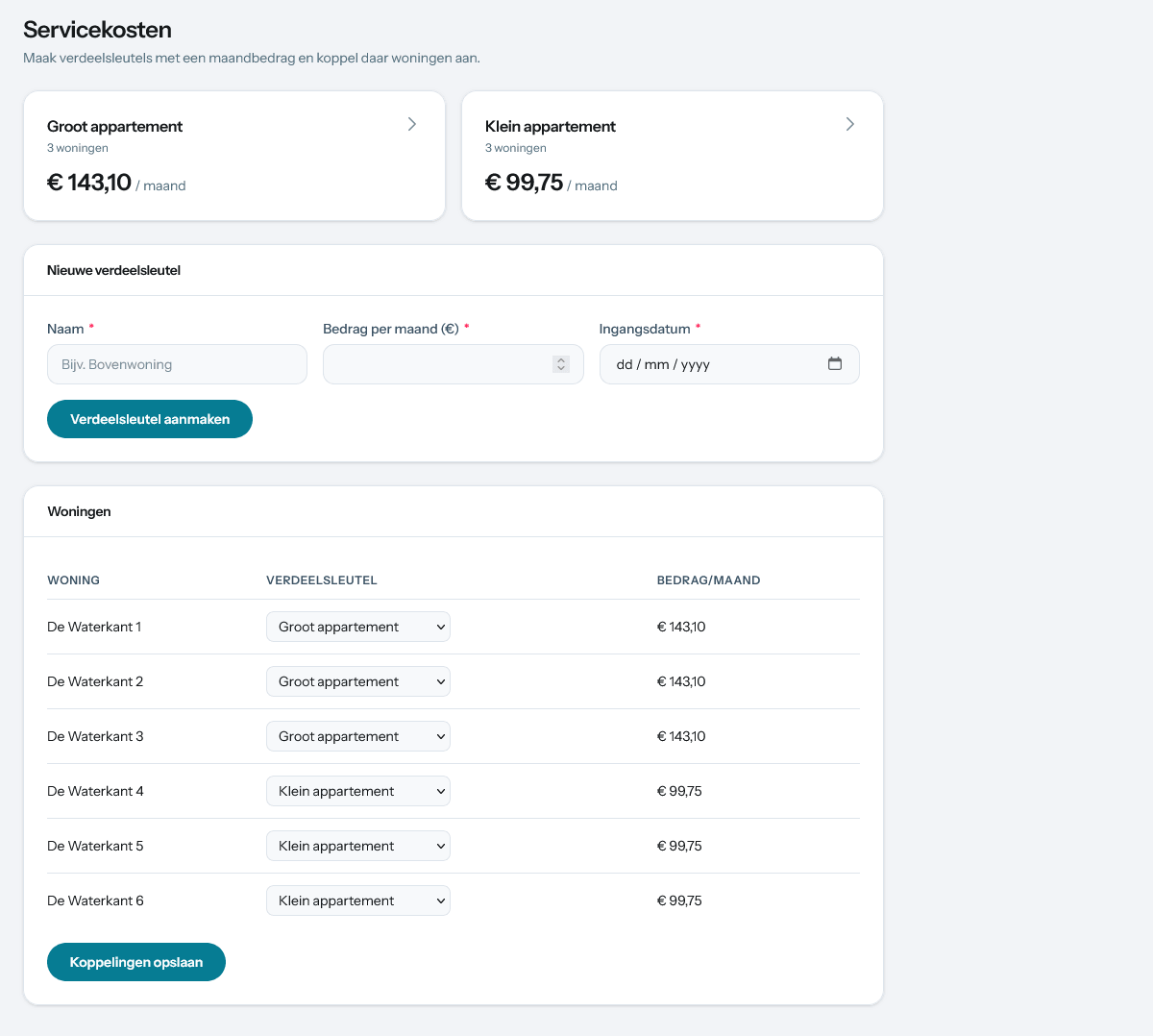Click the € 143,10 amount for De Waterkant 1
Image resolution: width=1153 pixels, height=1036 pixels.
[681, 627]
